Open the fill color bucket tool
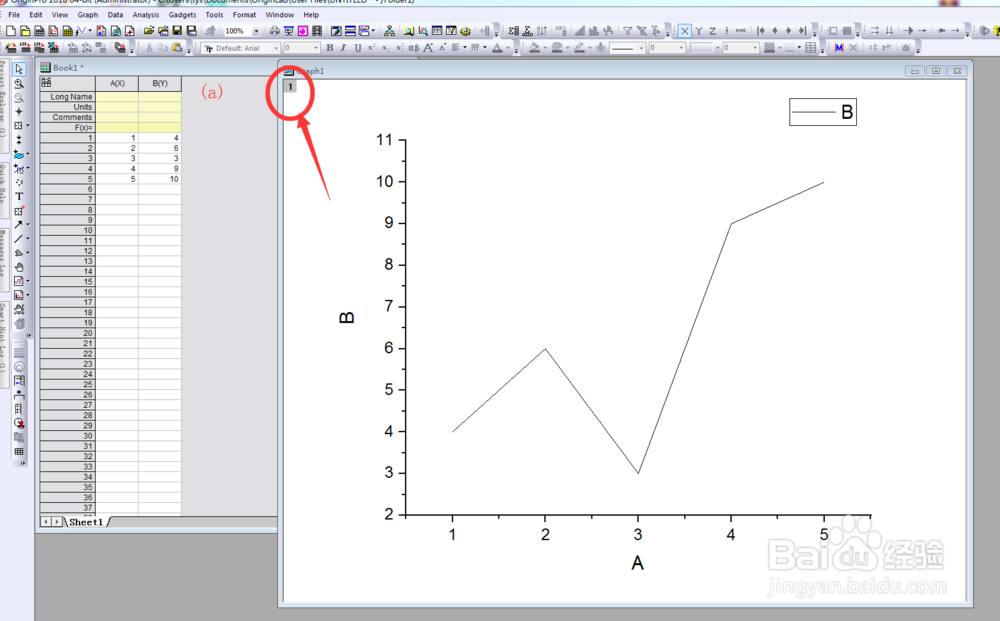This screenshot has height=621, width=1000. point(534,48)
